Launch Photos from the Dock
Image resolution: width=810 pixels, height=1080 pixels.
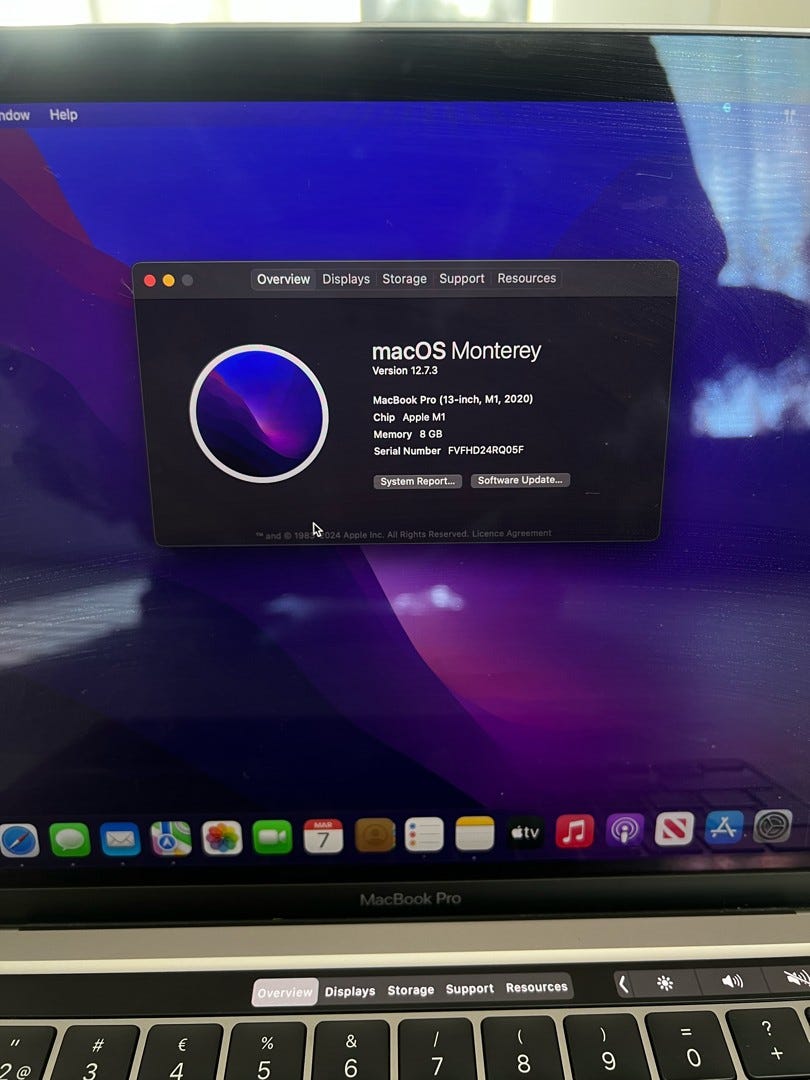pyautogui.click(x=222, y=838)
